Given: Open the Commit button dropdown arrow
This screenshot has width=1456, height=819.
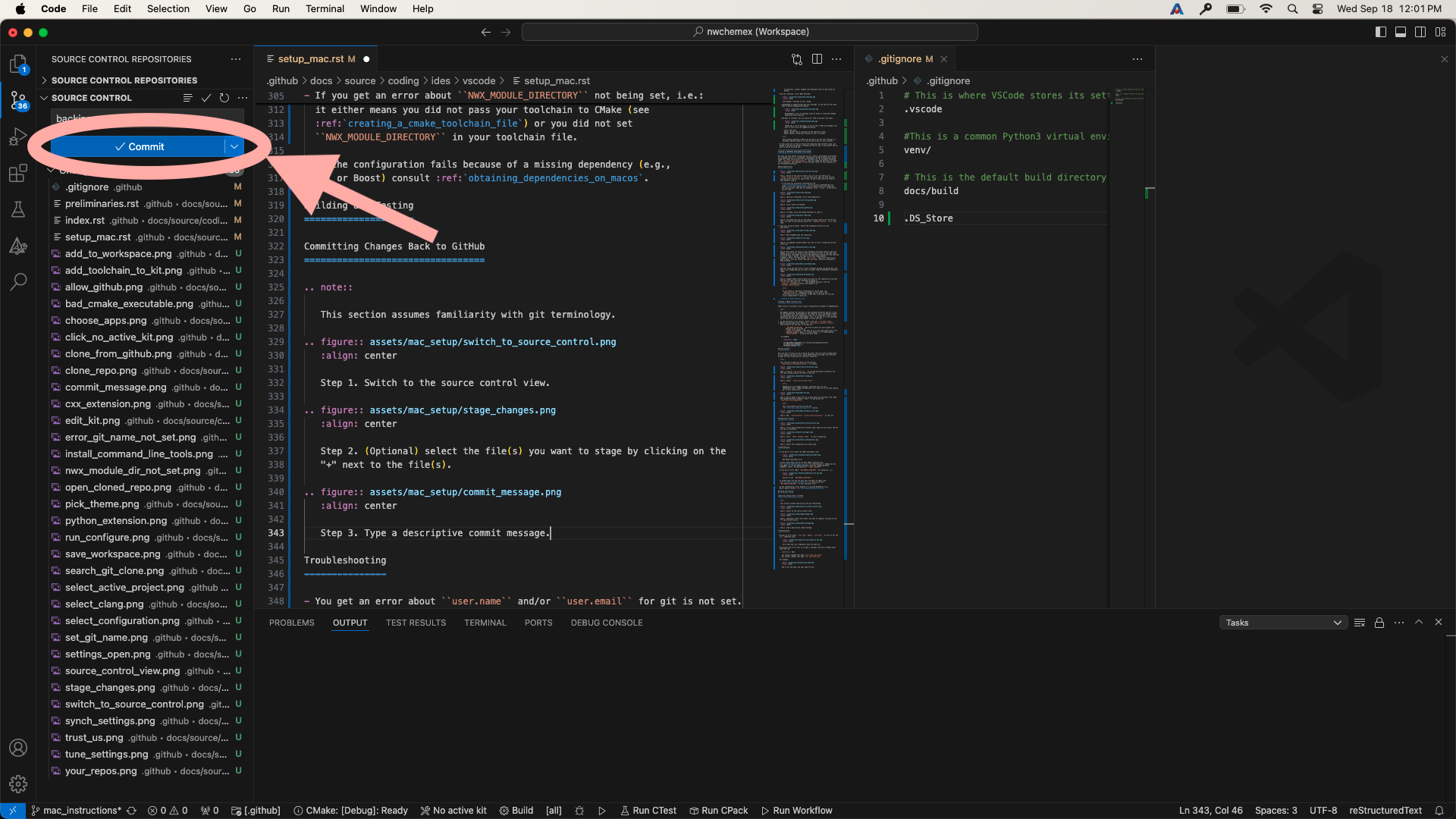Looking at the screenshot, I should [234, 146].
